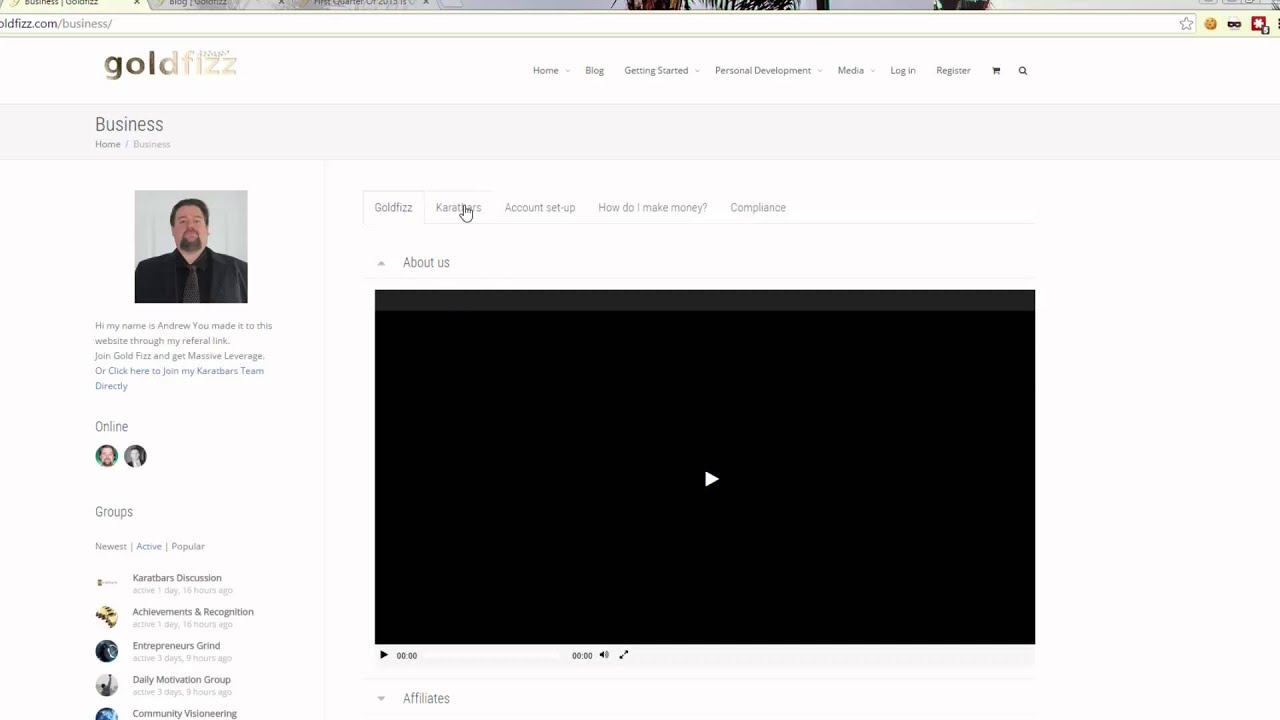Open Daily Motivation Group link
This screenshot has height=720, width=1280.
coord(181,680)
